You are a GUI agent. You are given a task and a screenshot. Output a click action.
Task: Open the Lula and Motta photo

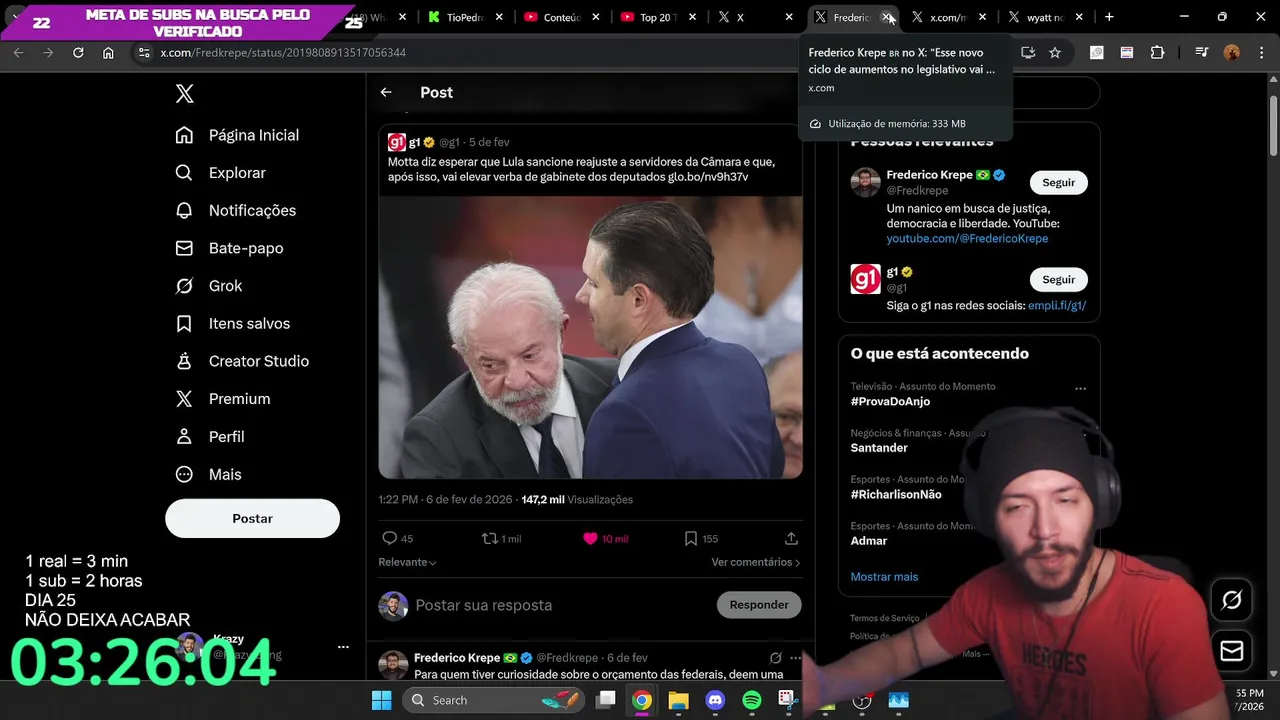pos(590,337)
